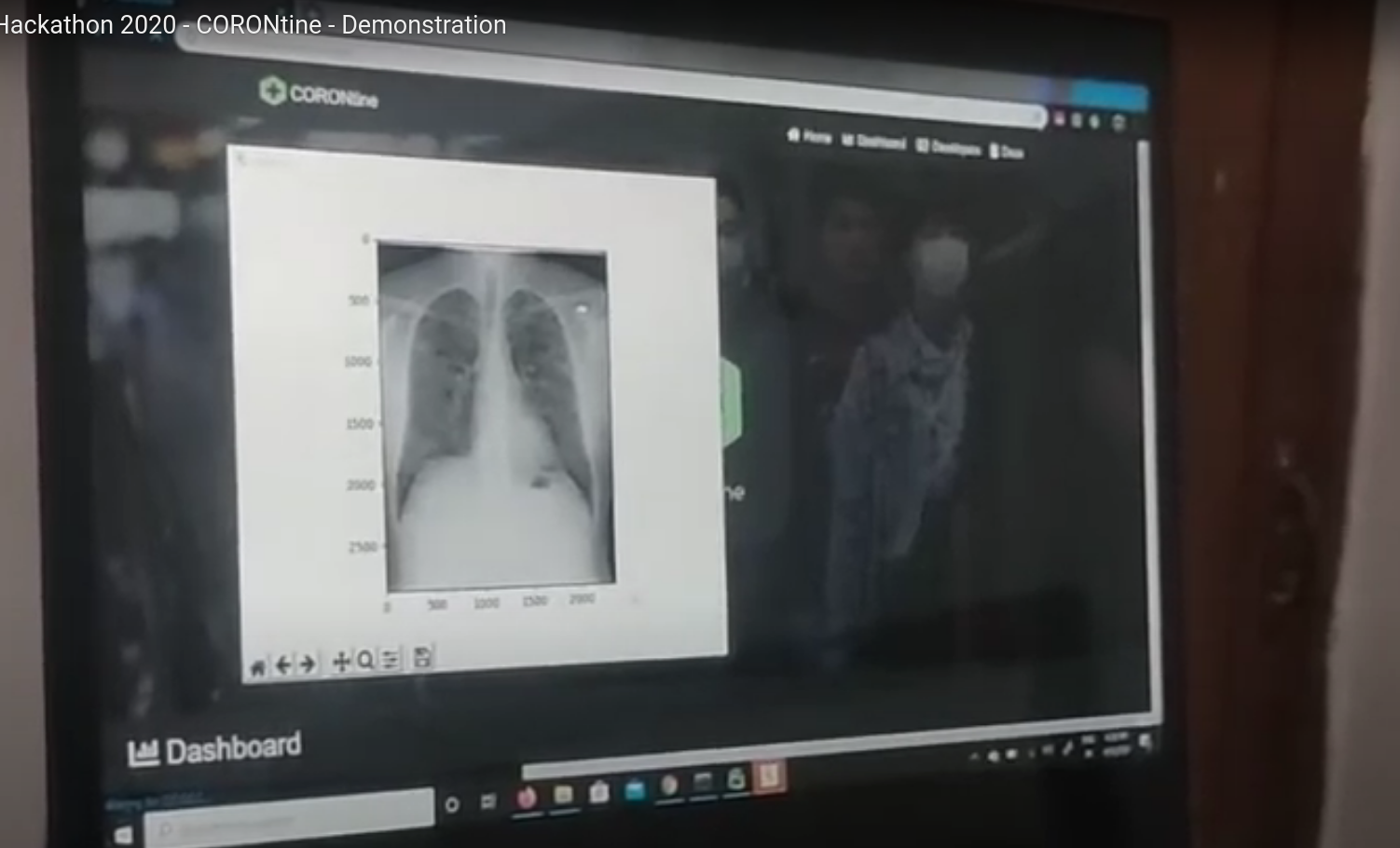
Task: Go forward to next plot view
Action: [x=306, y=663]
